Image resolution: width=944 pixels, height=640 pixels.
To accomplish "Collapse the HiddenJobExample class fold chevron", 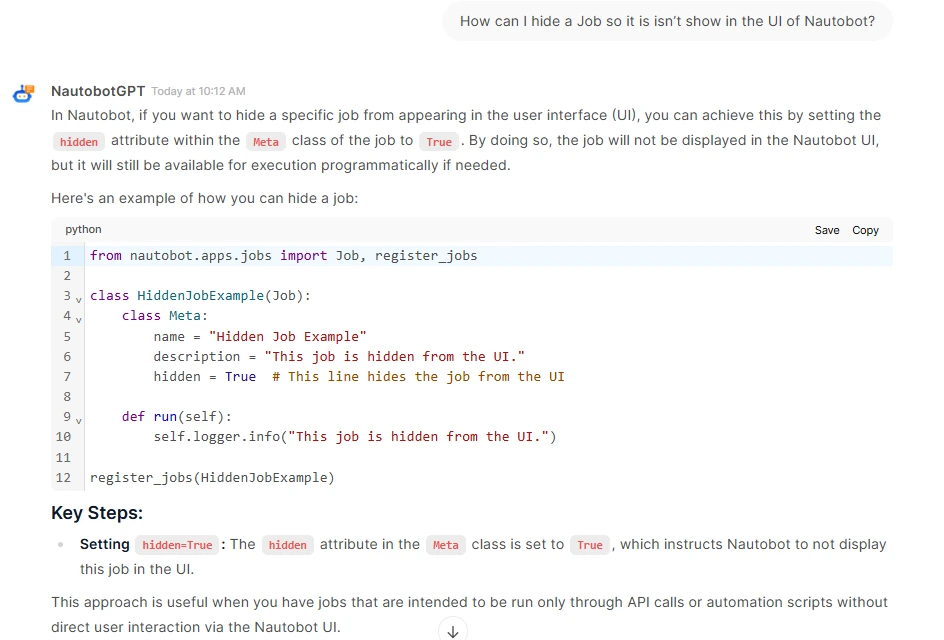I will [79, 299].
